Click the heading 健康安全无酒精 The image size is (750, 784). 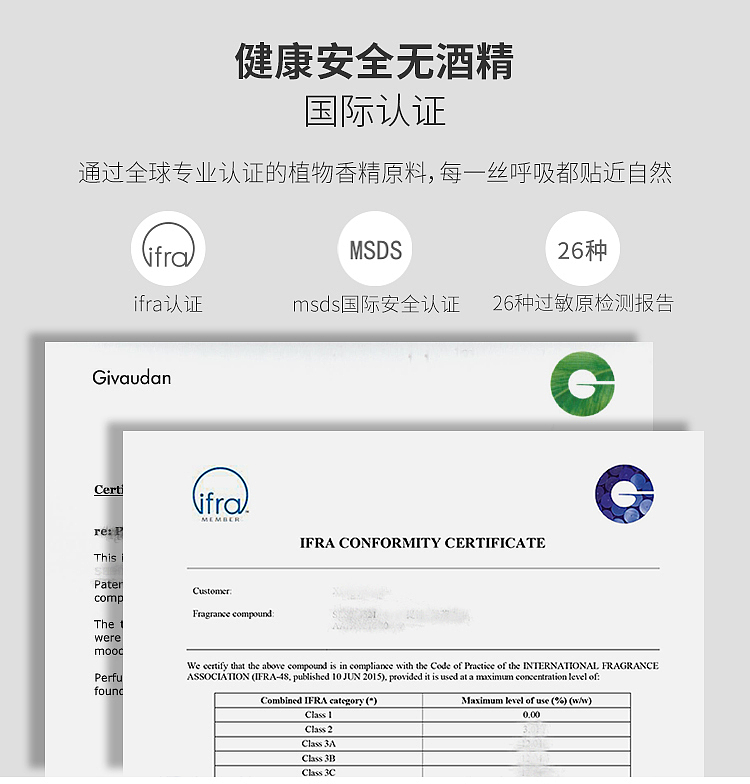[x=374, y=61]
